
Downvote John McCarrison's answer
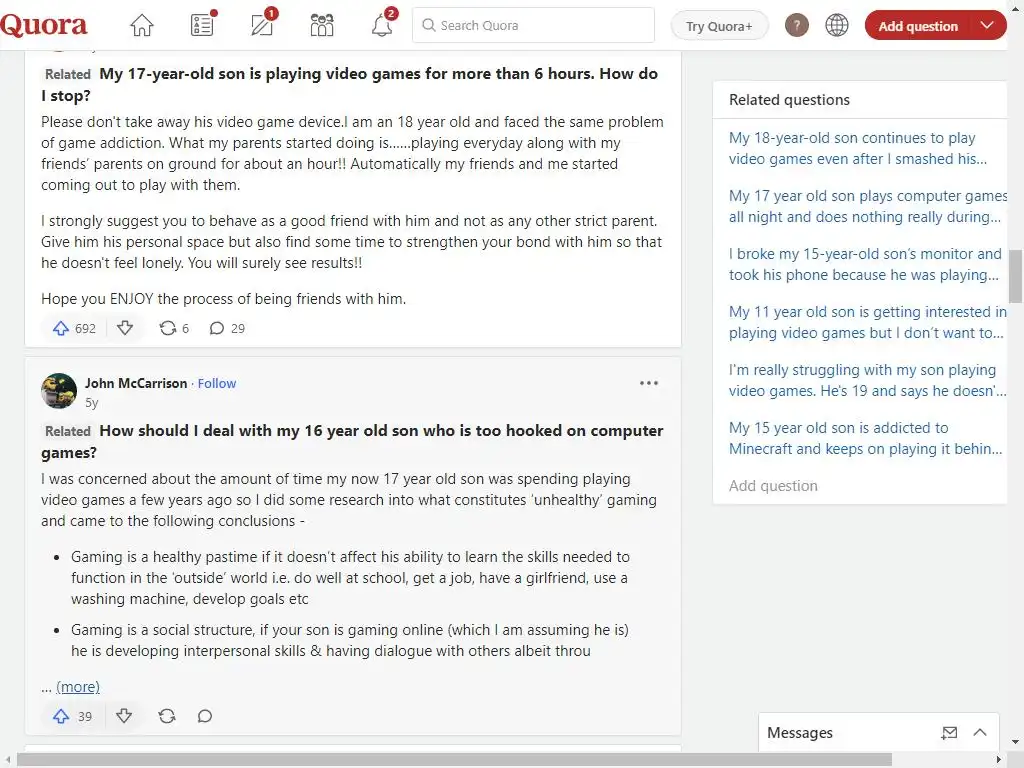pos(124,716)
